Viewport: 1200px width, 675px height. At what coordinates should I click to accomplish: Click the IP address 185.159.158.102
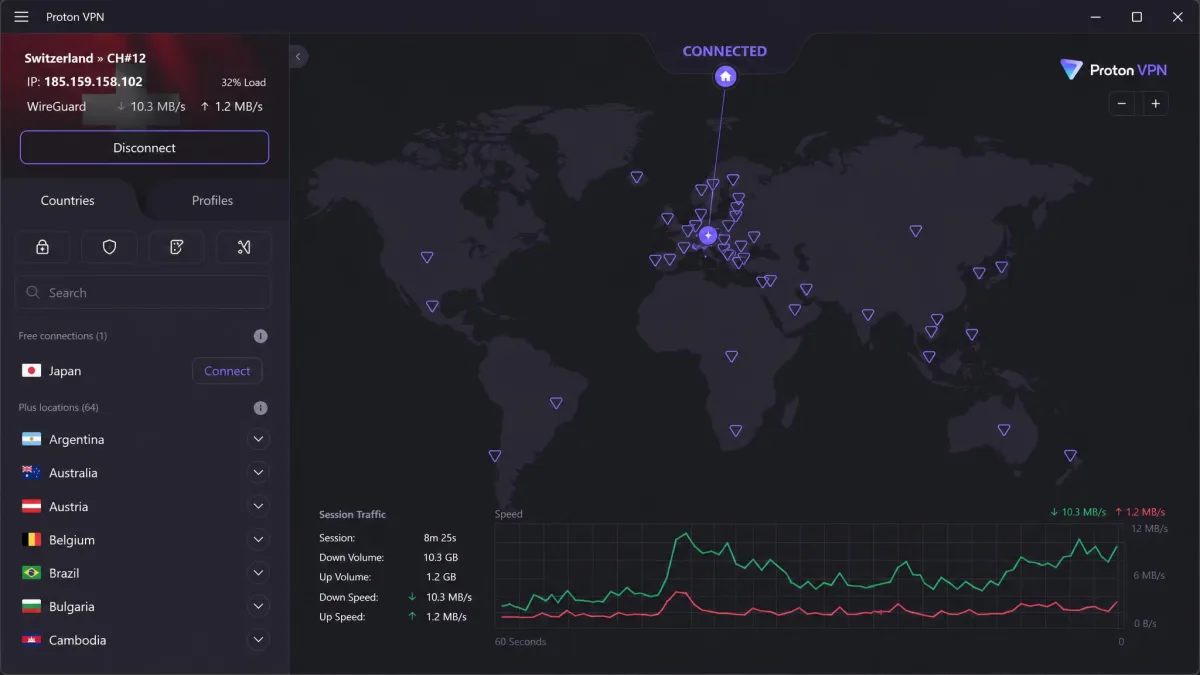coord(93,82)
